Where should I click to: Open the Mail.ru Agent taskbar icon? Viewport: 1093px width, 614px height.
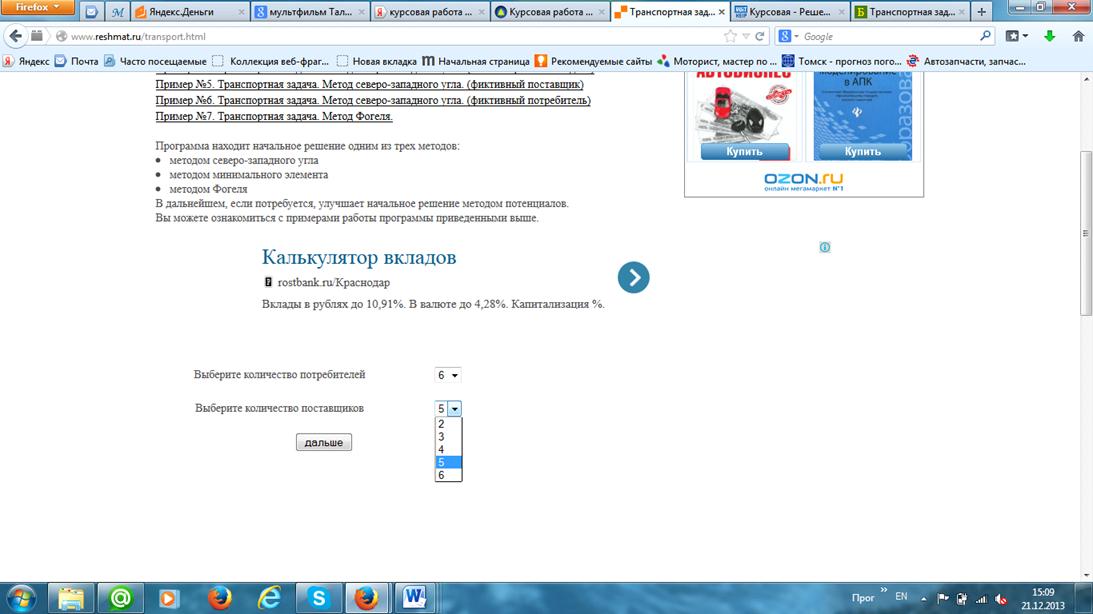pyautogui.click(x=120, y=598)
